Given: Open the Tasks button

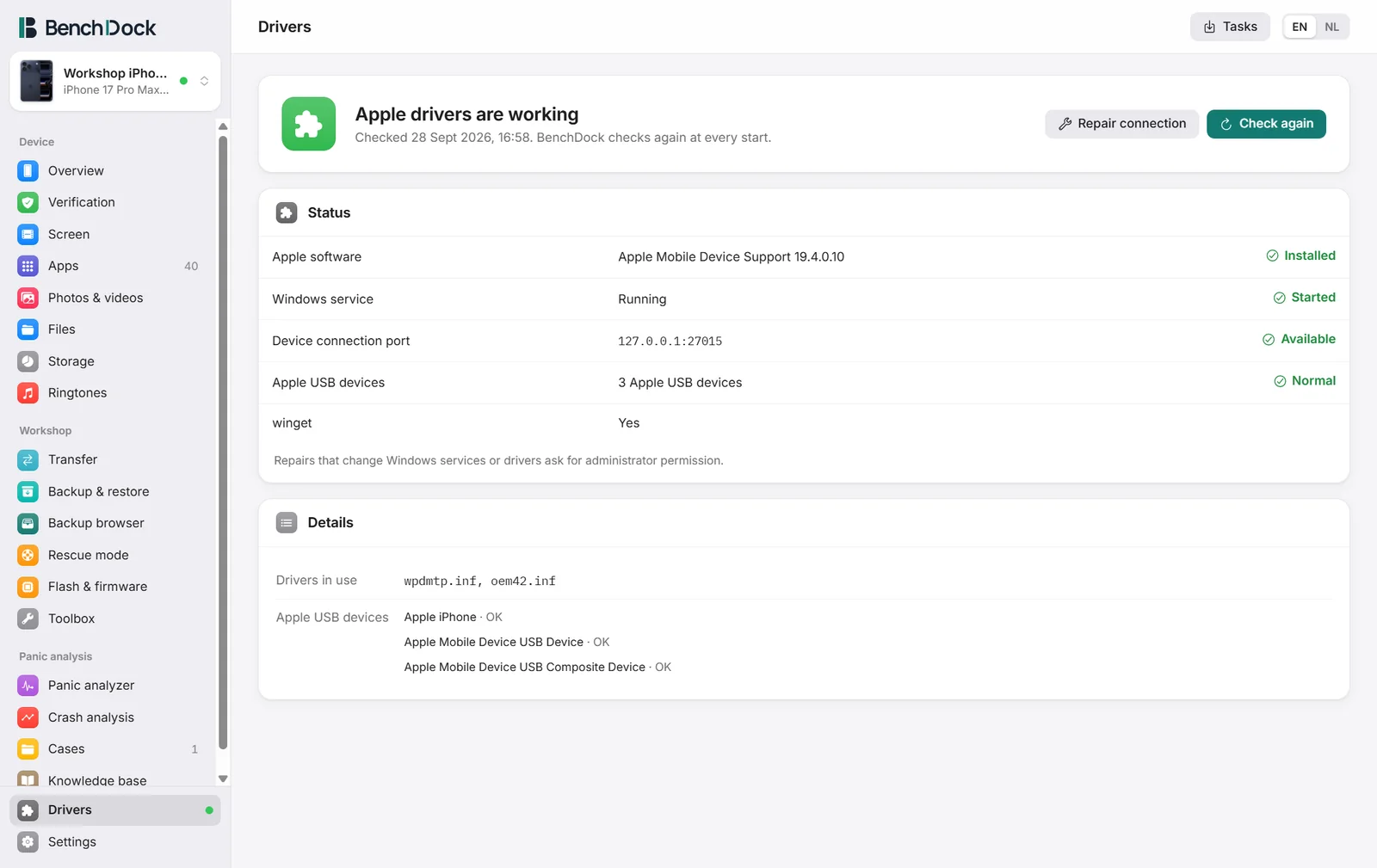Looking at the screenshot, I should click(1230, 27).
